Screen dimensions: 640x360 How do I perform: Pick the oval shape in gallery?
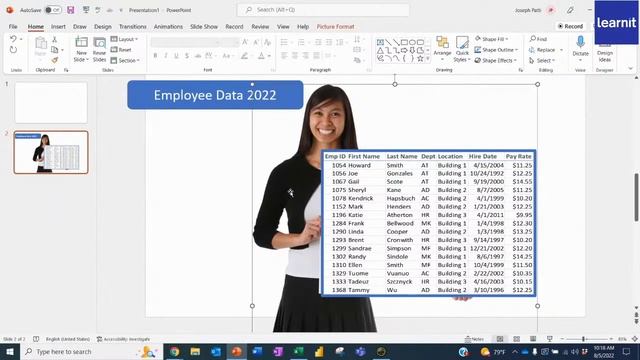[x=412, y=42]
